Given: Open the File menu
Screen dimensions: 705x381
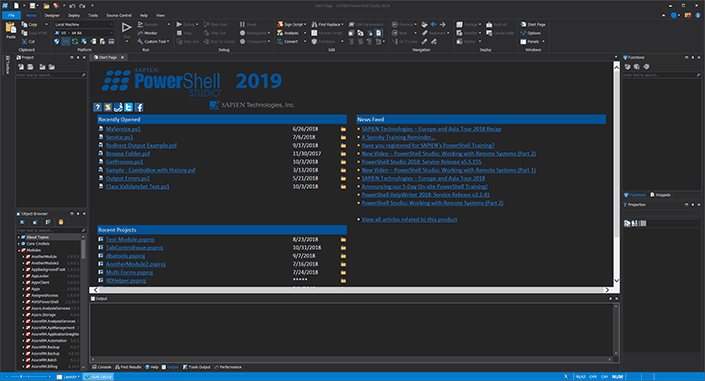Looking at the screenshot, I should [11, 15].
